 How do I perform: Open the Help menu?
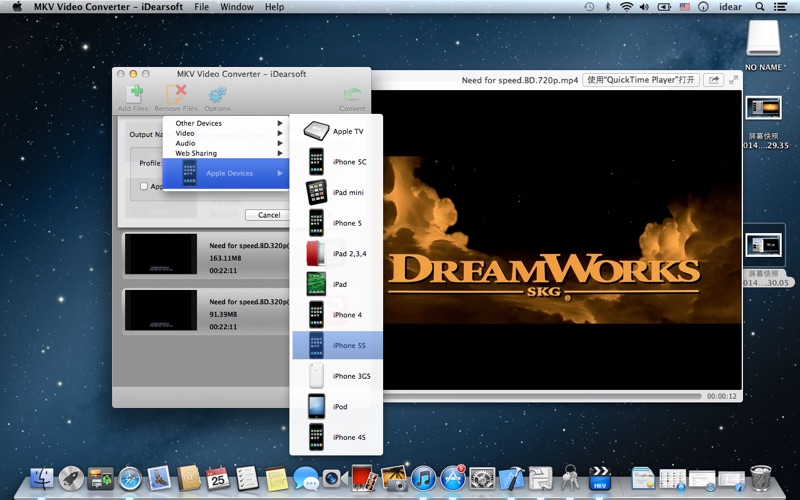click(x=274, y=7)
